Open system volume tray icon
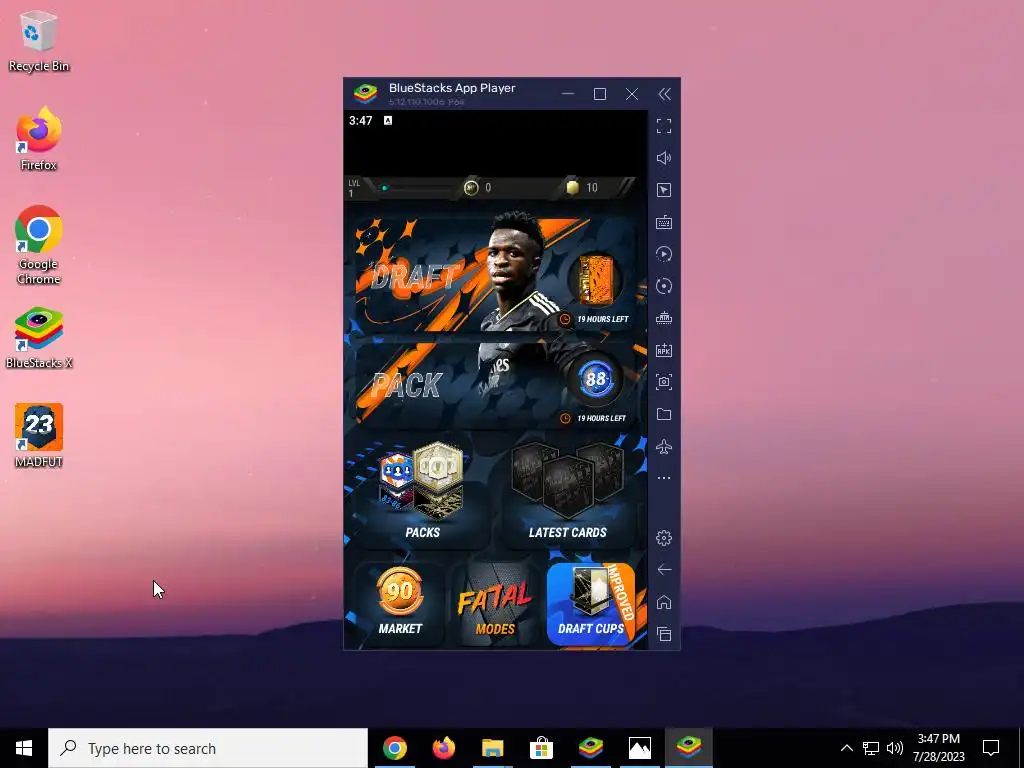Viewport: 1024px width, 768px height. (x=895, y=748)
